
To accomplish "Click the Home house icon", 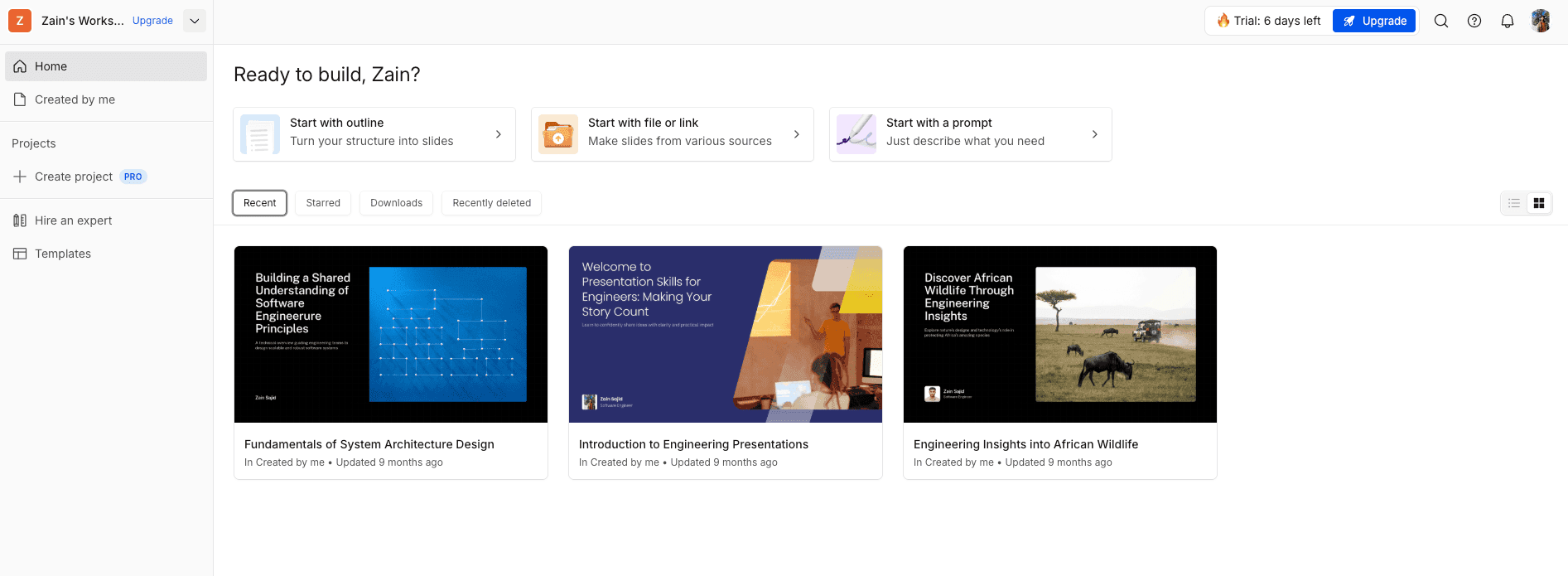I will pyautogui.click(x=20, y=66).
